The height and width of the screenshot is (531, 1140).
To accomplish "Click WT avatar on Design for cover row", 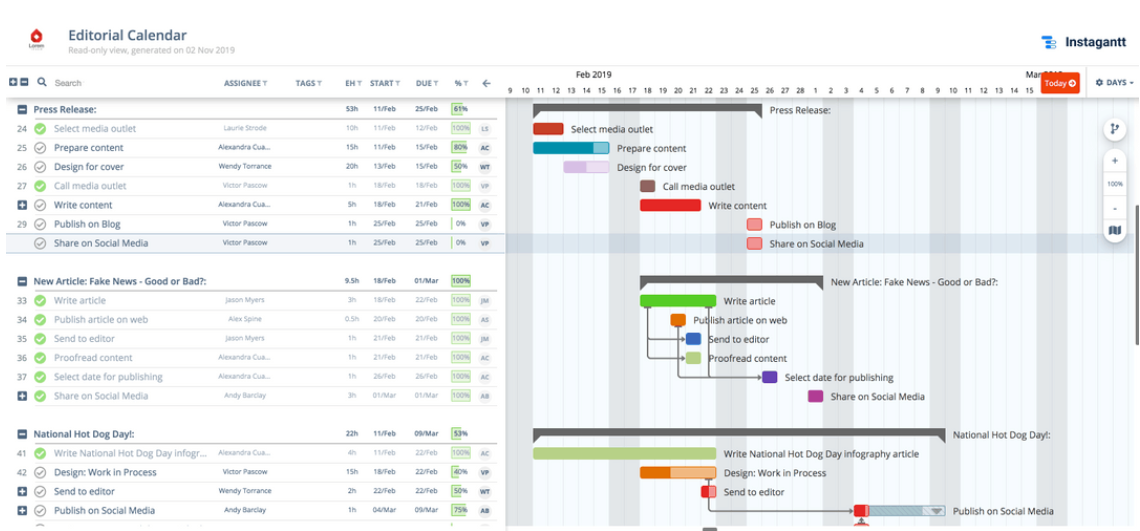I will [484, 167].
